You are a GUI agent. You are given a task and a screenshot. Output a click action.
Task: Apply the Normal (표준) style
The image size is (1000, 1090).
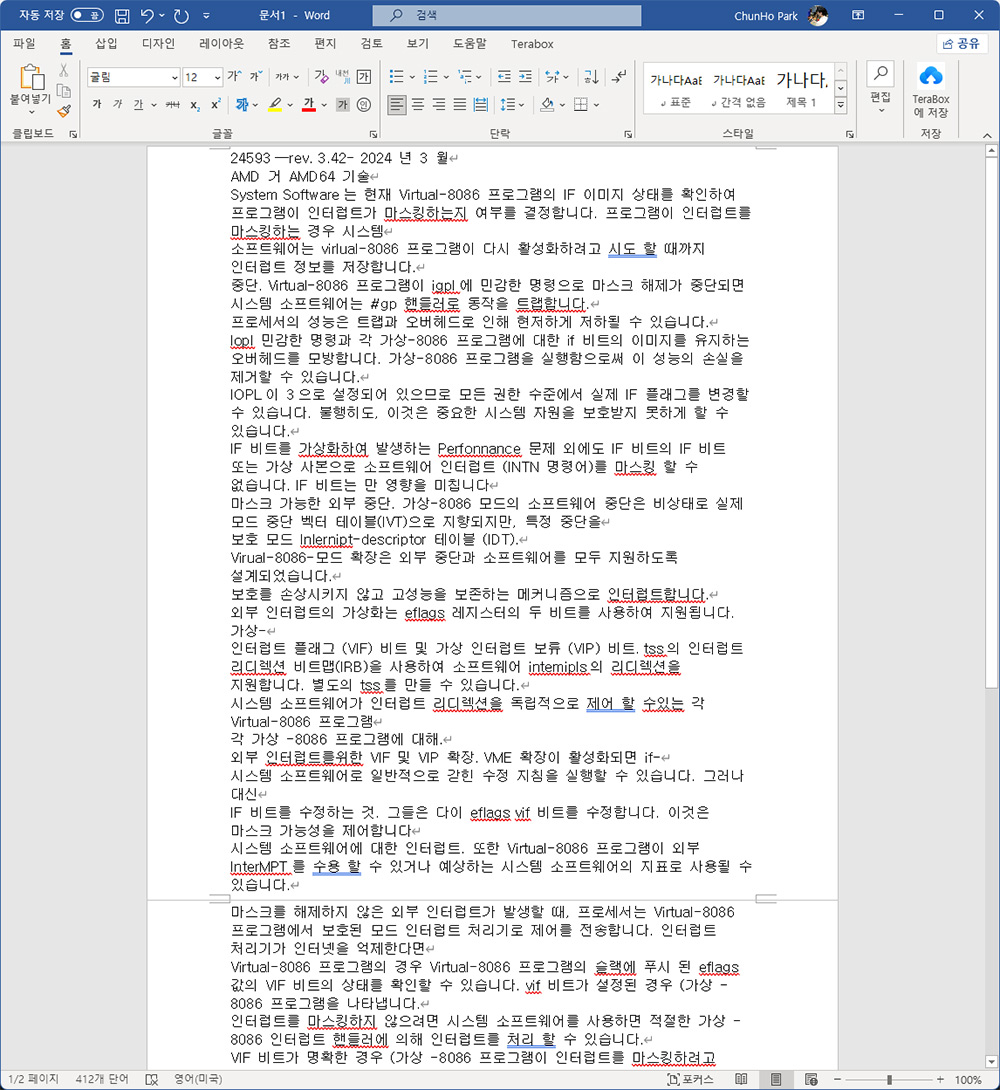coord(676,89)
